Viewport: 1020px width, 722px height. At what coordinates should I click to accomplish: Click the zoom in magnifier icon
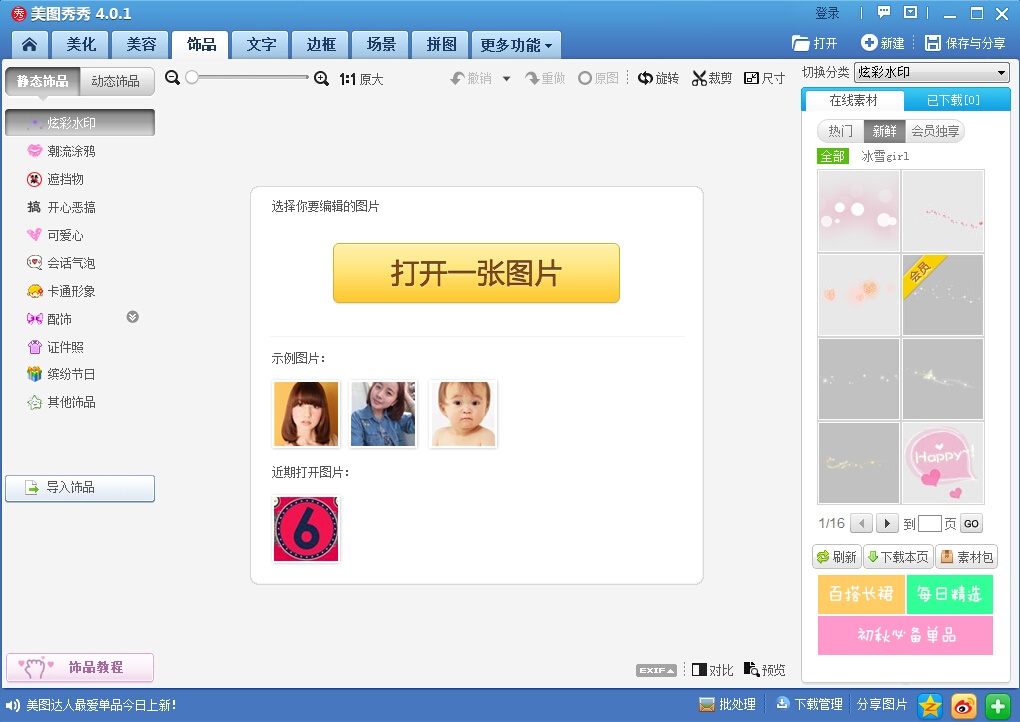pyautogui.click(x=321, y=78)
